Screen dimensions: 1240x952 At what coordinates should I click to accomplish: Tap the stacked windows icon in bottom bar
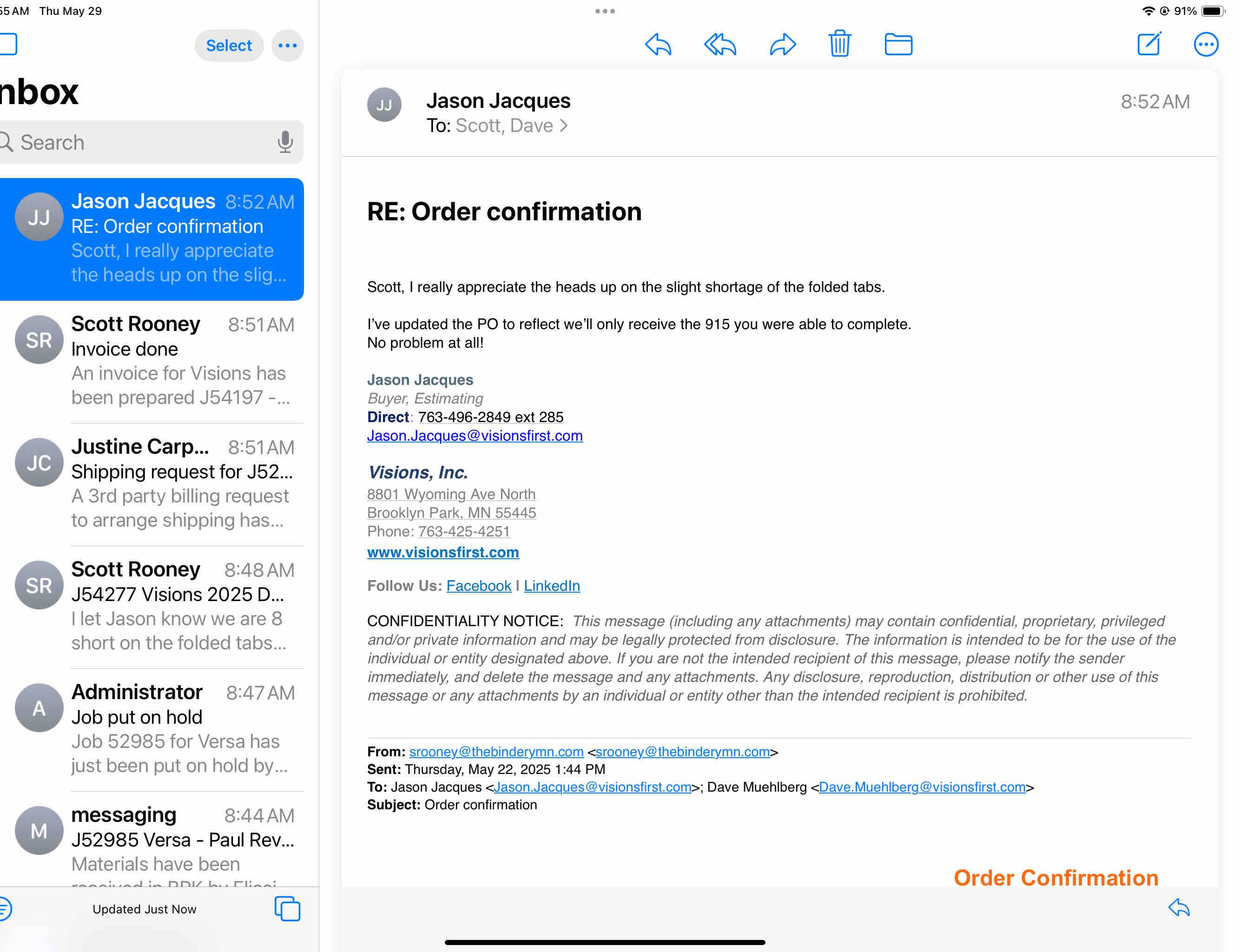[x=287, y=908]
